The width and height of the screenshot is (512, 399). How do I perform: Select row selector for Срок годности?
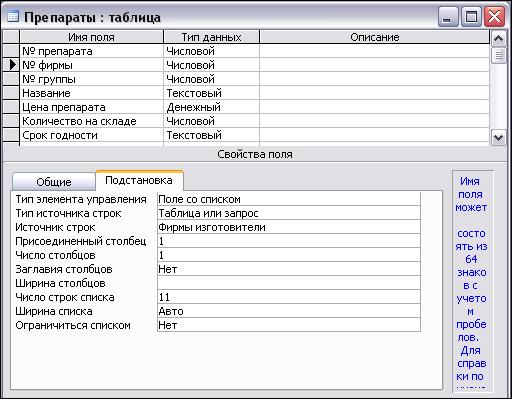(x=11, y=135)
